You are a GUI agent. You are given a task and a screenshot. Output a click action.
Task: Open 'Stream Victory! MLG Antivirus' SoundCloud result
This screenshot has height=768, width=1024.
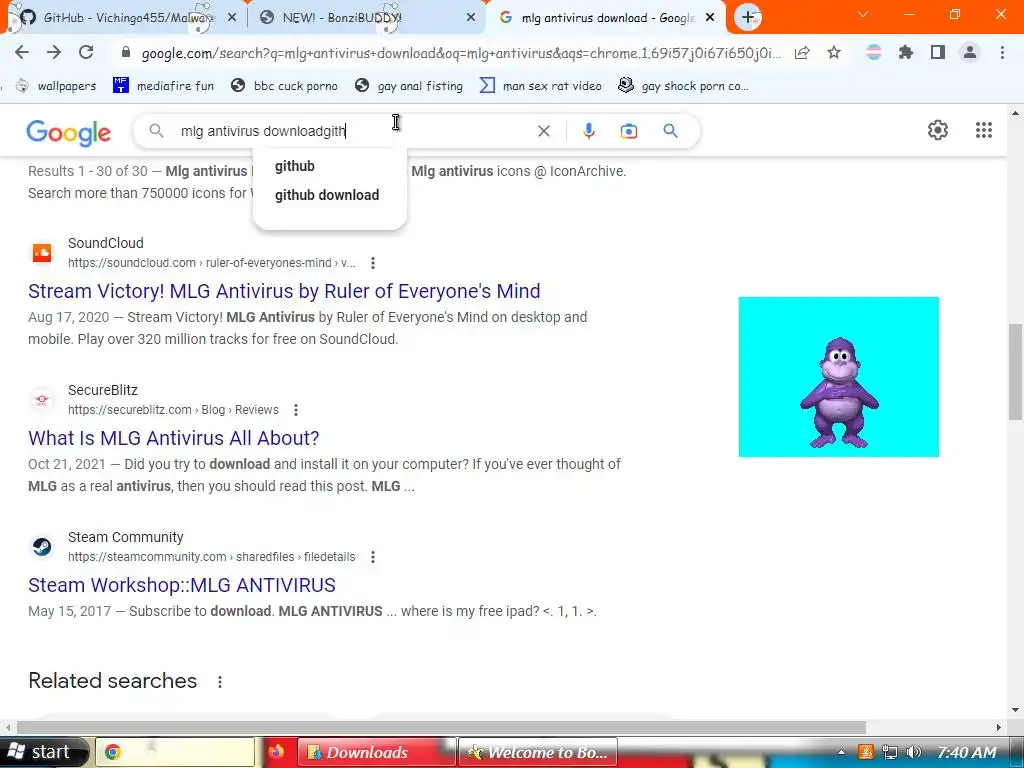(x=284, y=291)
